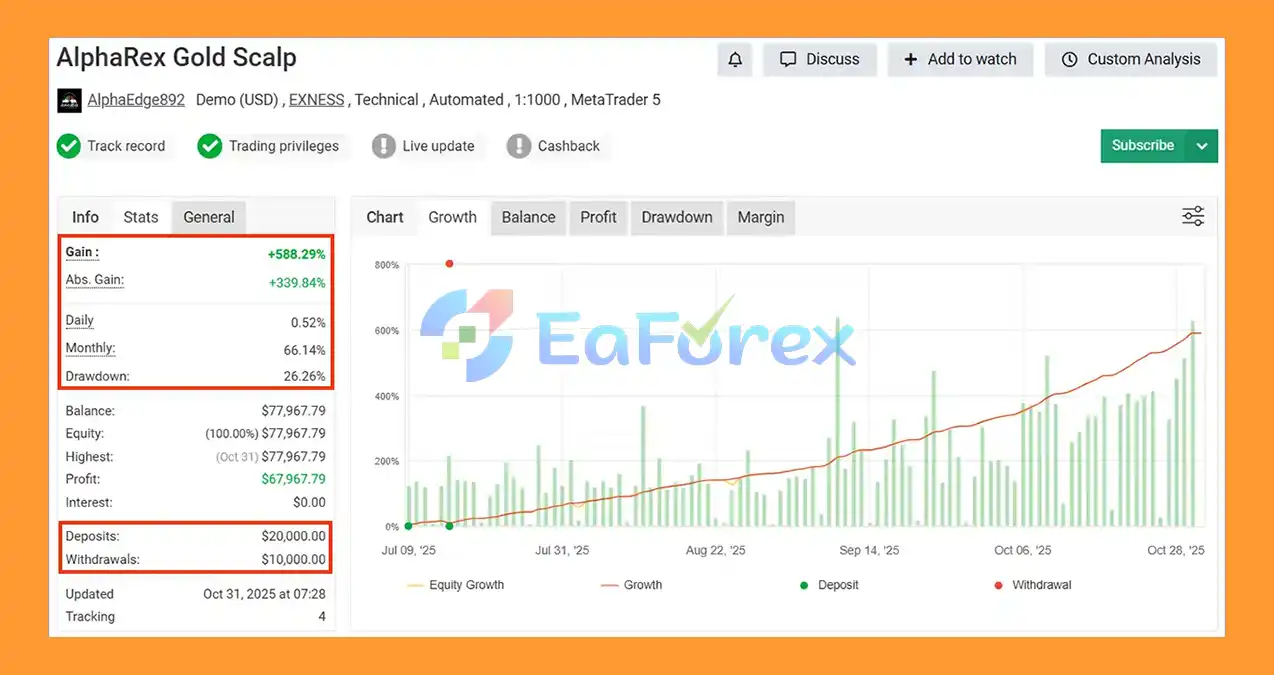Switch to the Stats tab
1274x675 pixels.
click(141, 217)
